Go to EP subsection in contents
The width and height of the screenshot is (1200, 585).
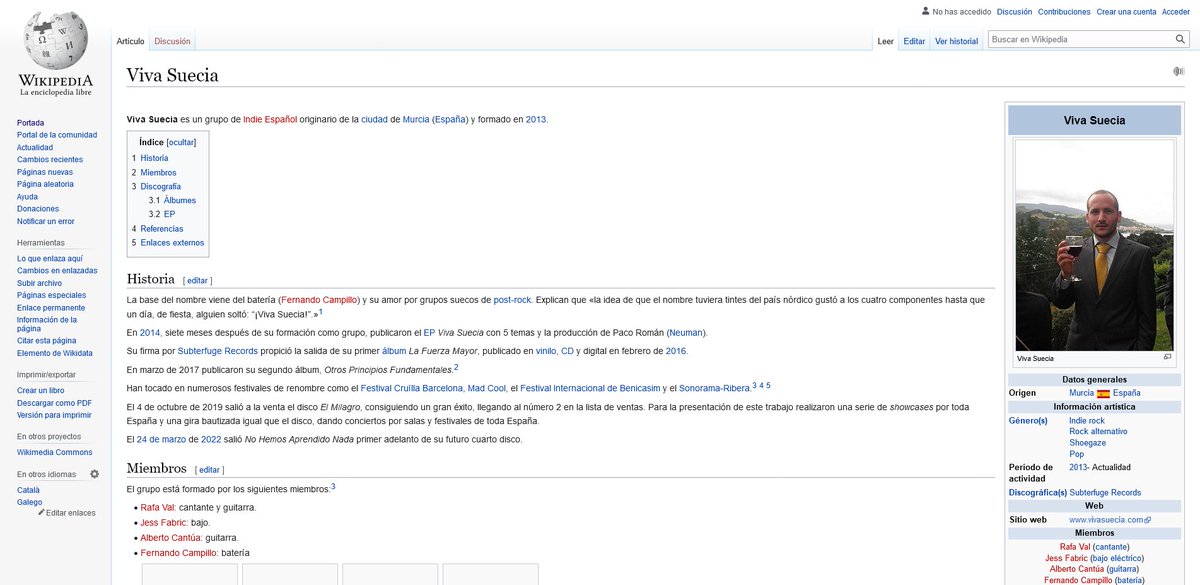click(169, 214)
